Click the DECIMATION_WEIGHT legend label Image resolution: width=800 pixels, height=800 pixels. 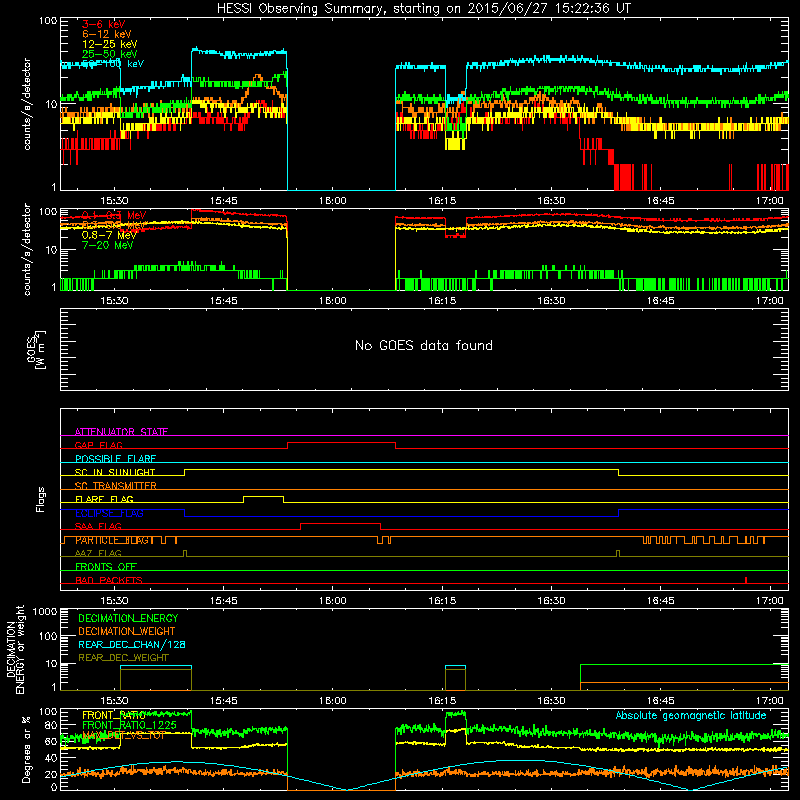tap(127, 631)
